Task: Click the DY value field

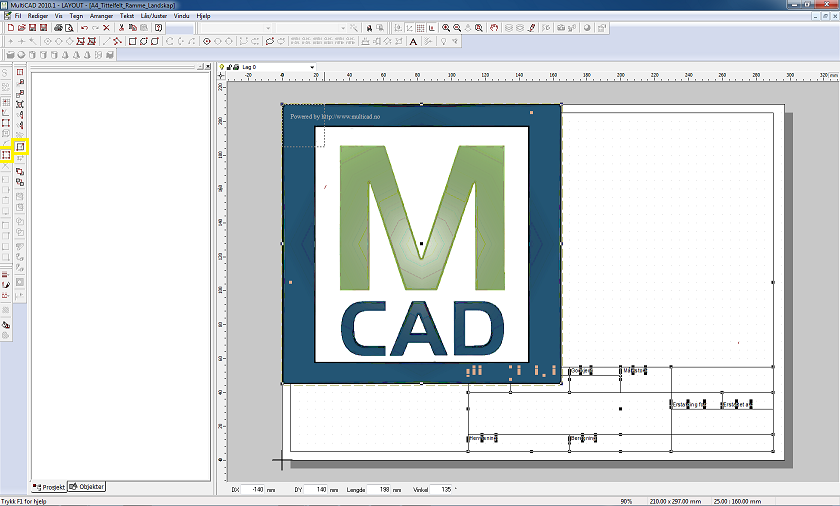Action: click(x=316, y=489)
